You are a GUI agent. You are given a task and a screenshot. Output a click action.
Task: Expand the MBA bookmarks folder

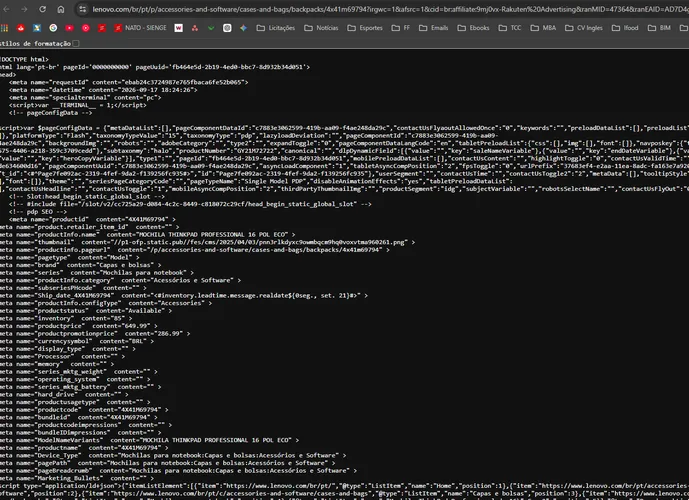pyautogui.click(x=543, y=28)
